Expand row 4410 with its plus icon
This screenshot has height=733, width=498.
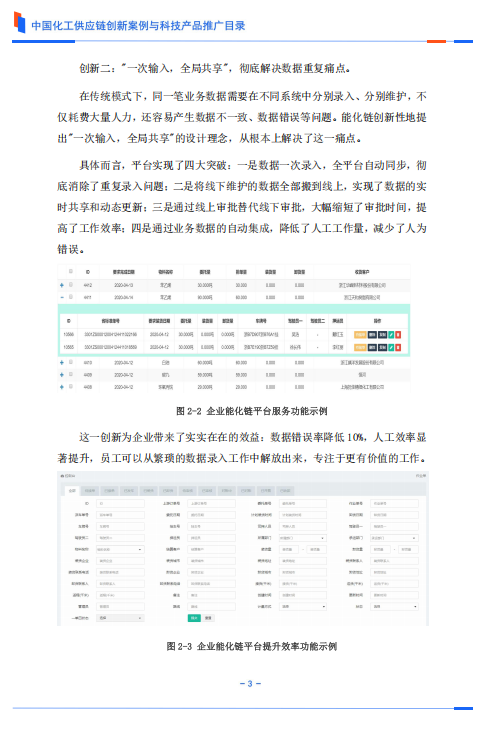(62, 362)
